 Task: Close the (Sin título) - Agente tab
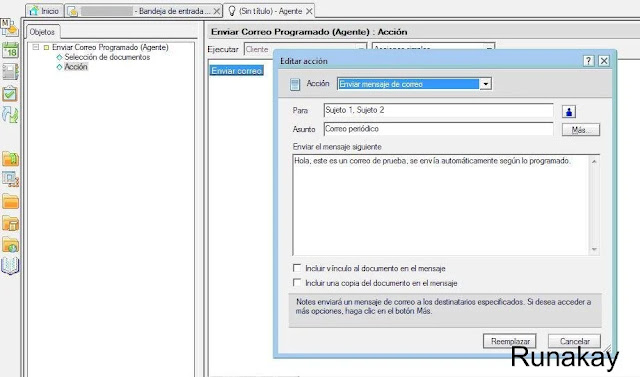pyautogui.click(x=309, y=11)
